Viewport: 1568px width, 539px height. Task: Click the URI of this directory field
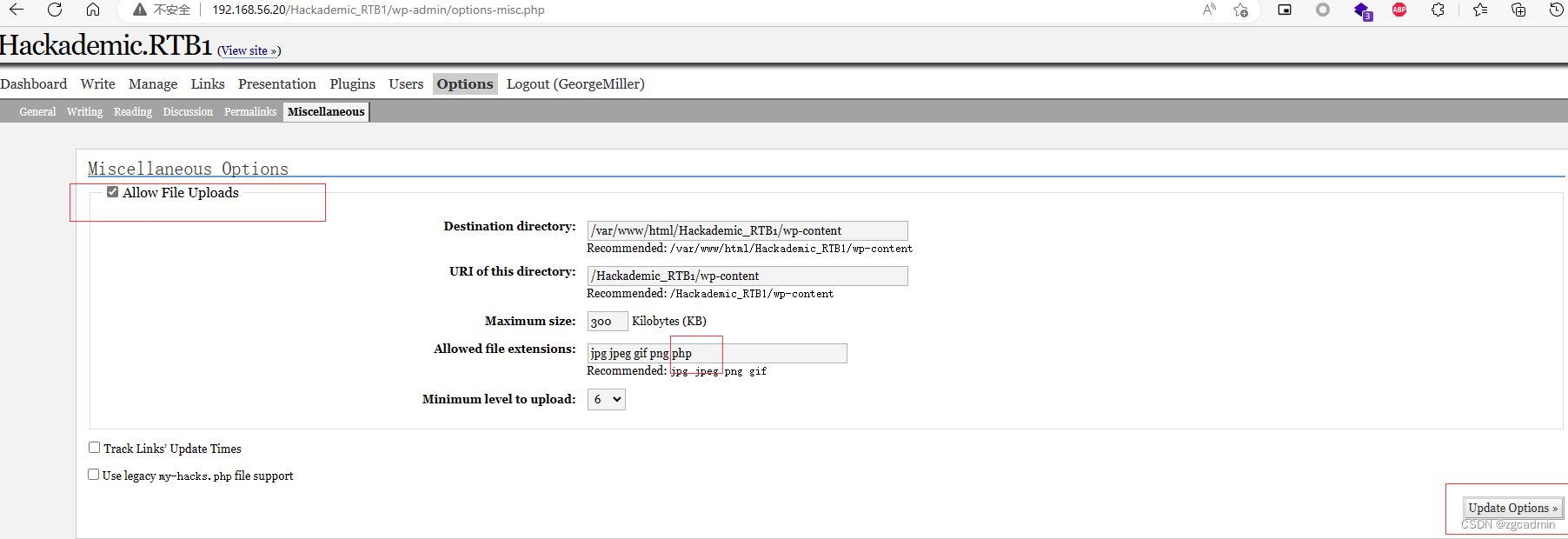747,276
